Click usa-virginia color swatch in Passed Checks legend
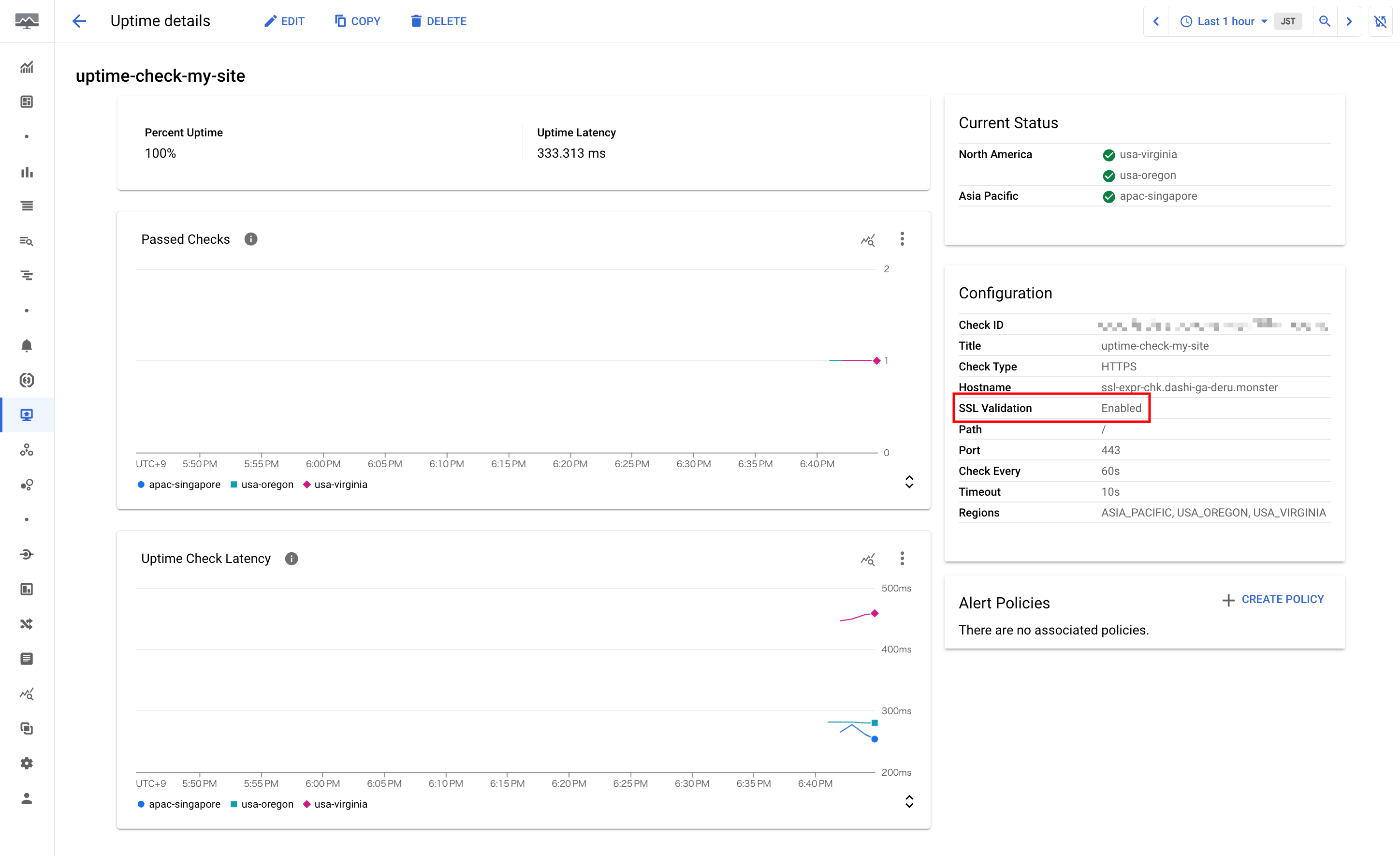The height and width of the screenshot is (856, 1400). (x=307, y=484)
